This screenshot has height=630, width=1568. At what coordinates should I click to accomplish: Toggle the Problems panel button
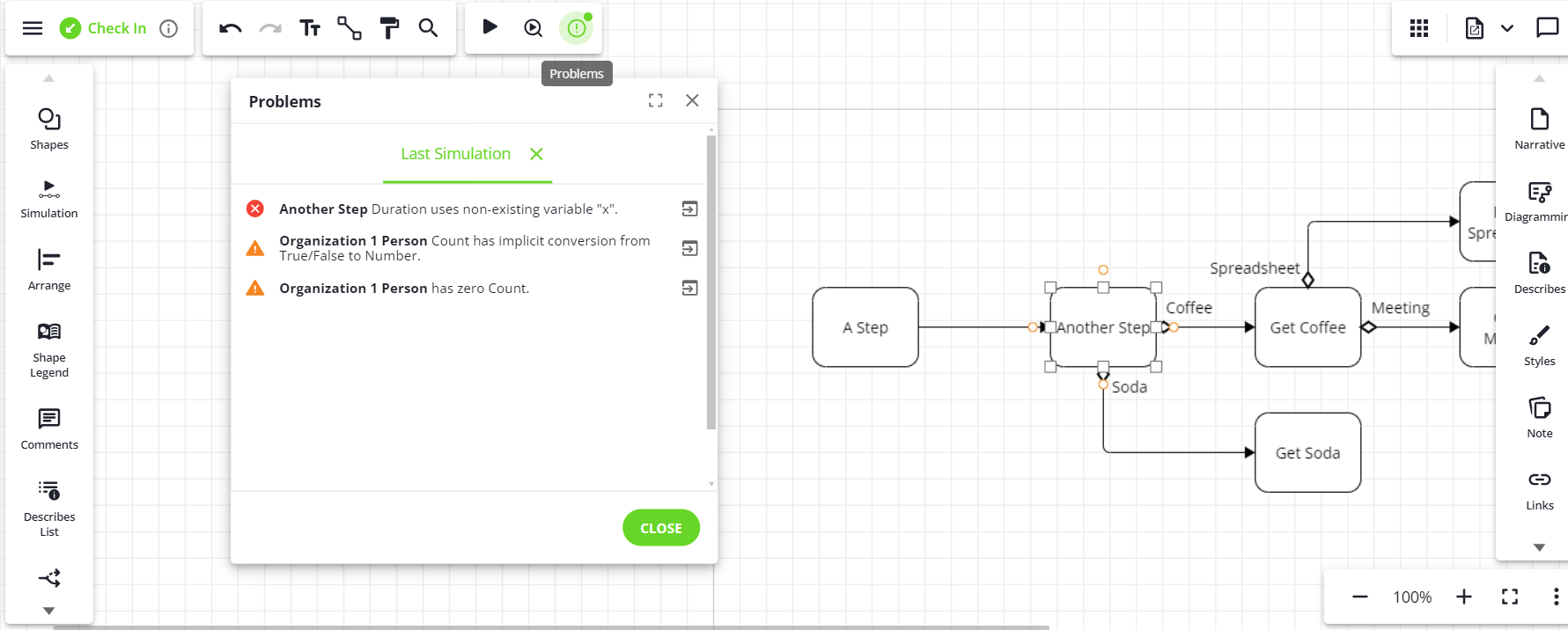577,28
